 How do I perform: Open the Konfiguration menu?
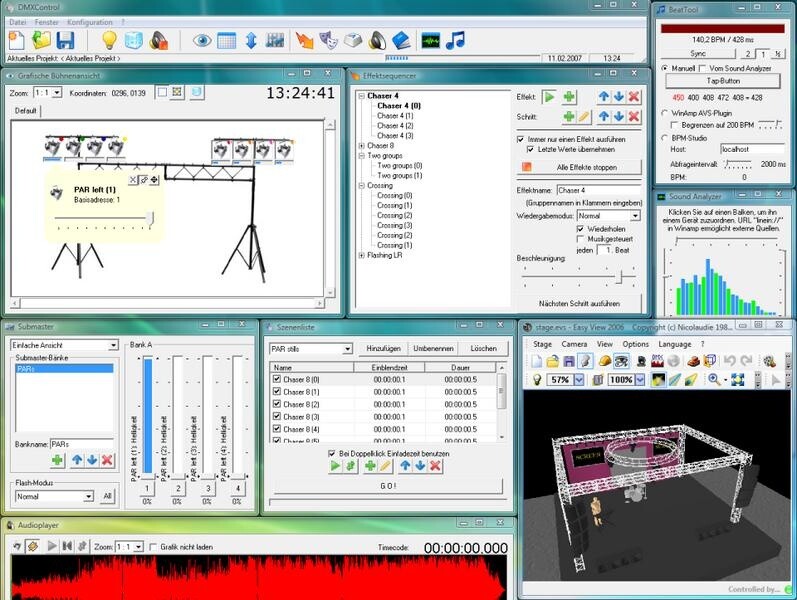90,21
